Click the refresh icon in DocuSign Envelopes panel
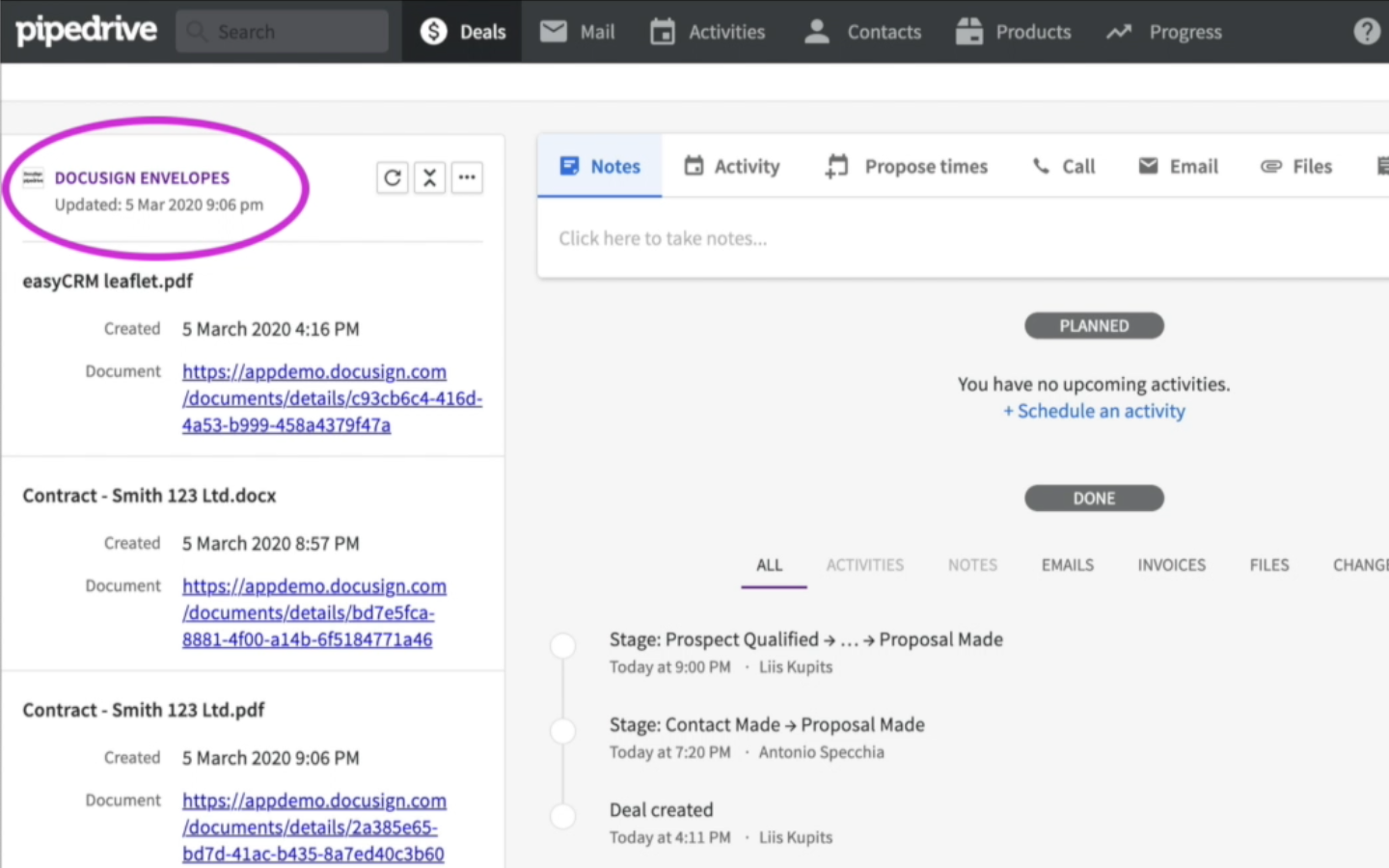The width and height of the screenshot is (1389, 868). point(392,177)
